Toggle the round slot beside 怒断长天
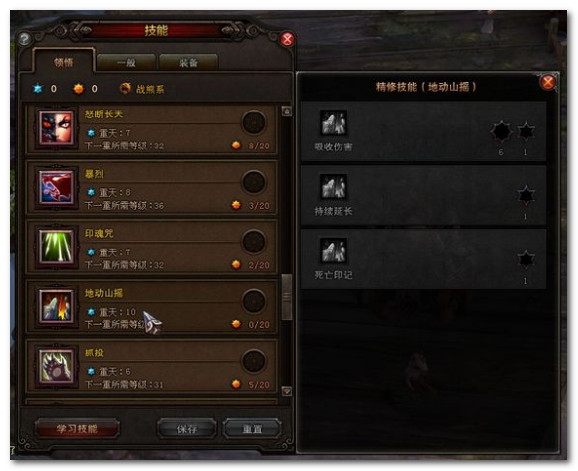The height and width of the screenshot is (471, 578). pyautogui.click(x=254, y=122)
